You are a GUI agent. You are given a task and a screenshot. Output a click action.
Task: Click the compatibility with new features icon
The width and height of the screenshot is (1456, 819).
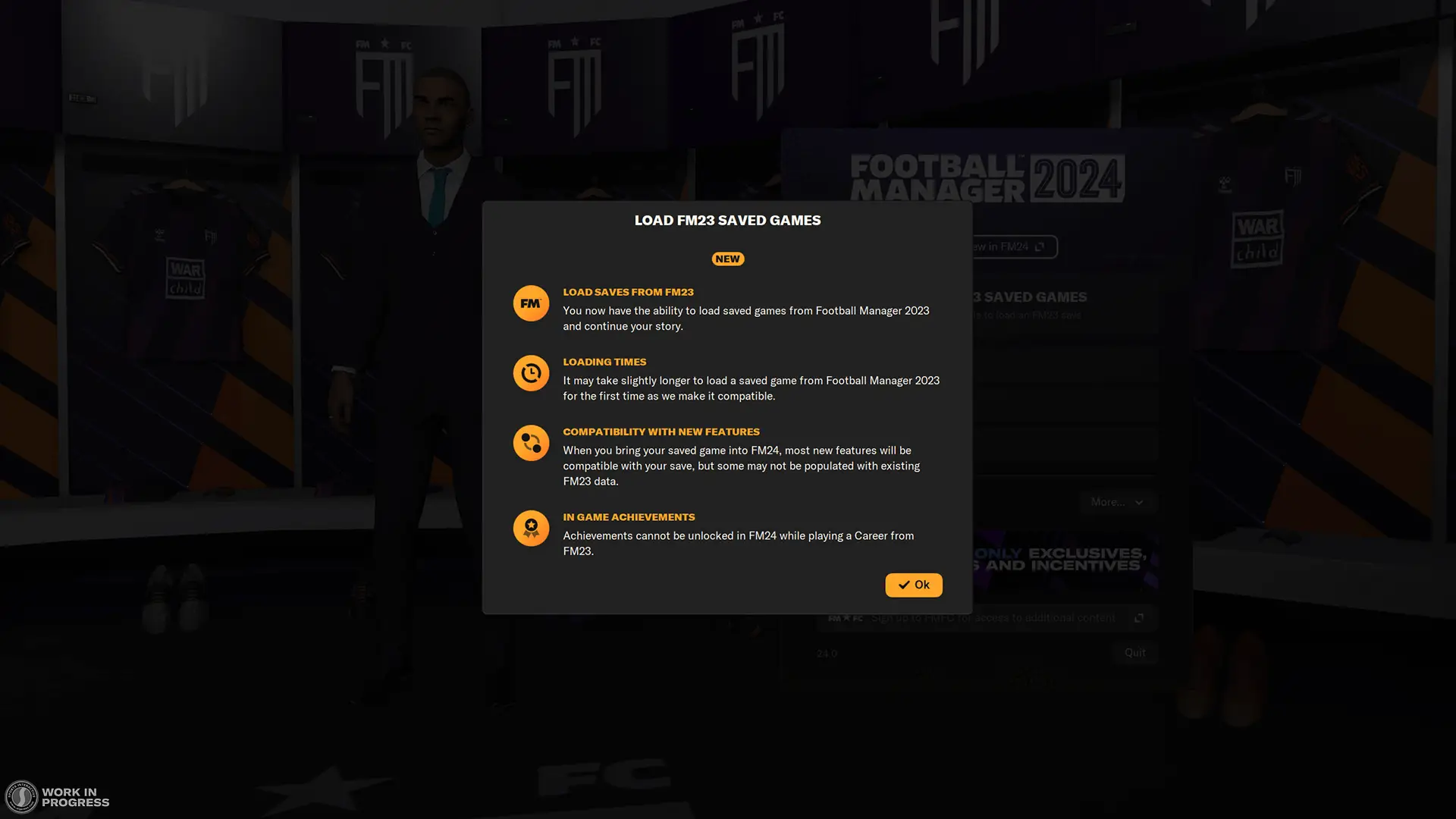coord(531,443)
